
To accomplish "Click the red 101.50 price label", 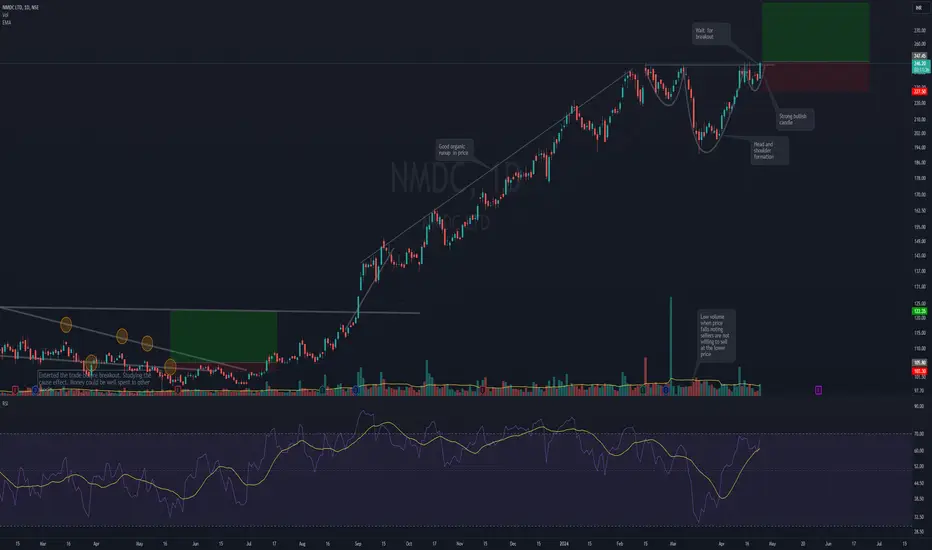I will (x=919, y=371).
